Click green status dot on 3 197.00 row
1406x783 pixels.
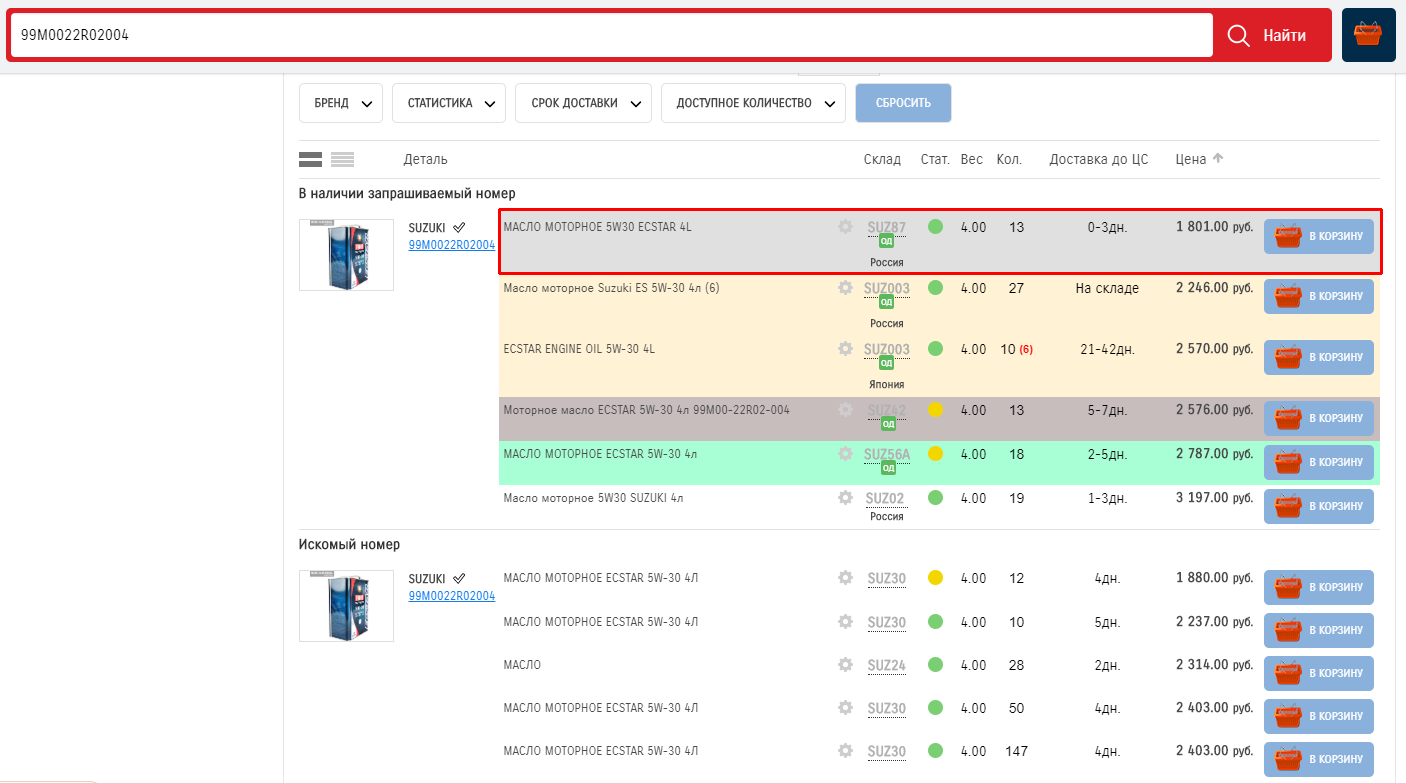tap(936, 498)
